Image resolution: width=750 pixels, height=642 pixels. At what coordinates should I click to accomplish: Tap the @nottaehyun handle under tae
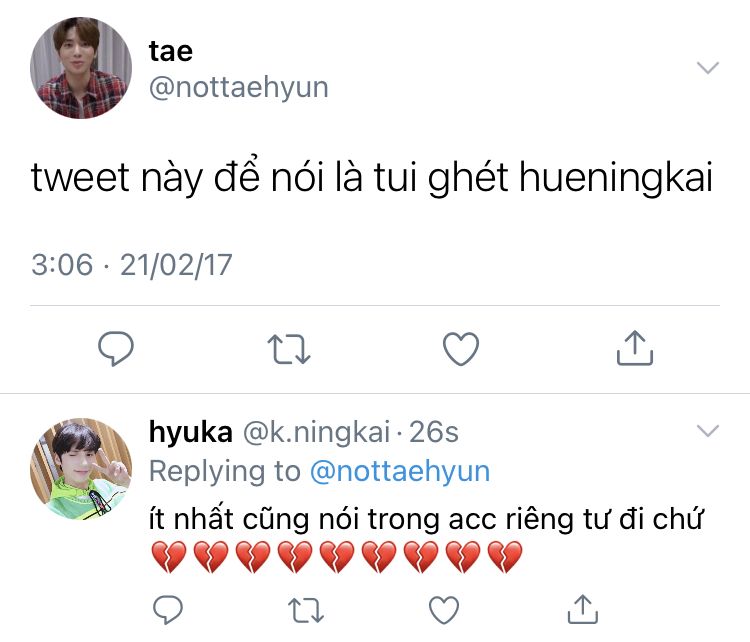pos(238,87)
